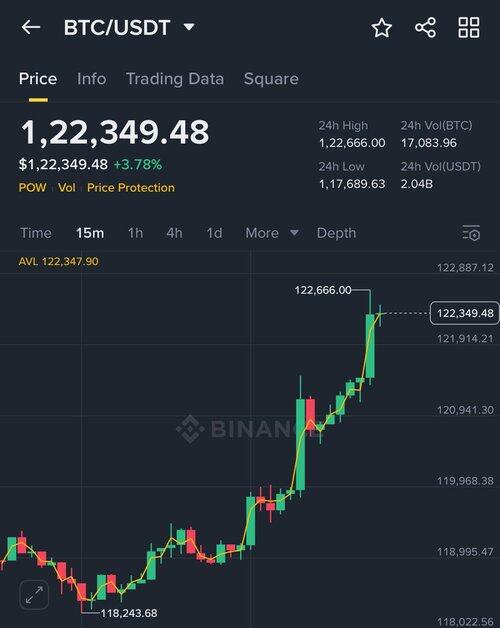Viewport: 500px width, 628px height.
Task: Switch to the Square tab
Action: [x=271, y=79]
